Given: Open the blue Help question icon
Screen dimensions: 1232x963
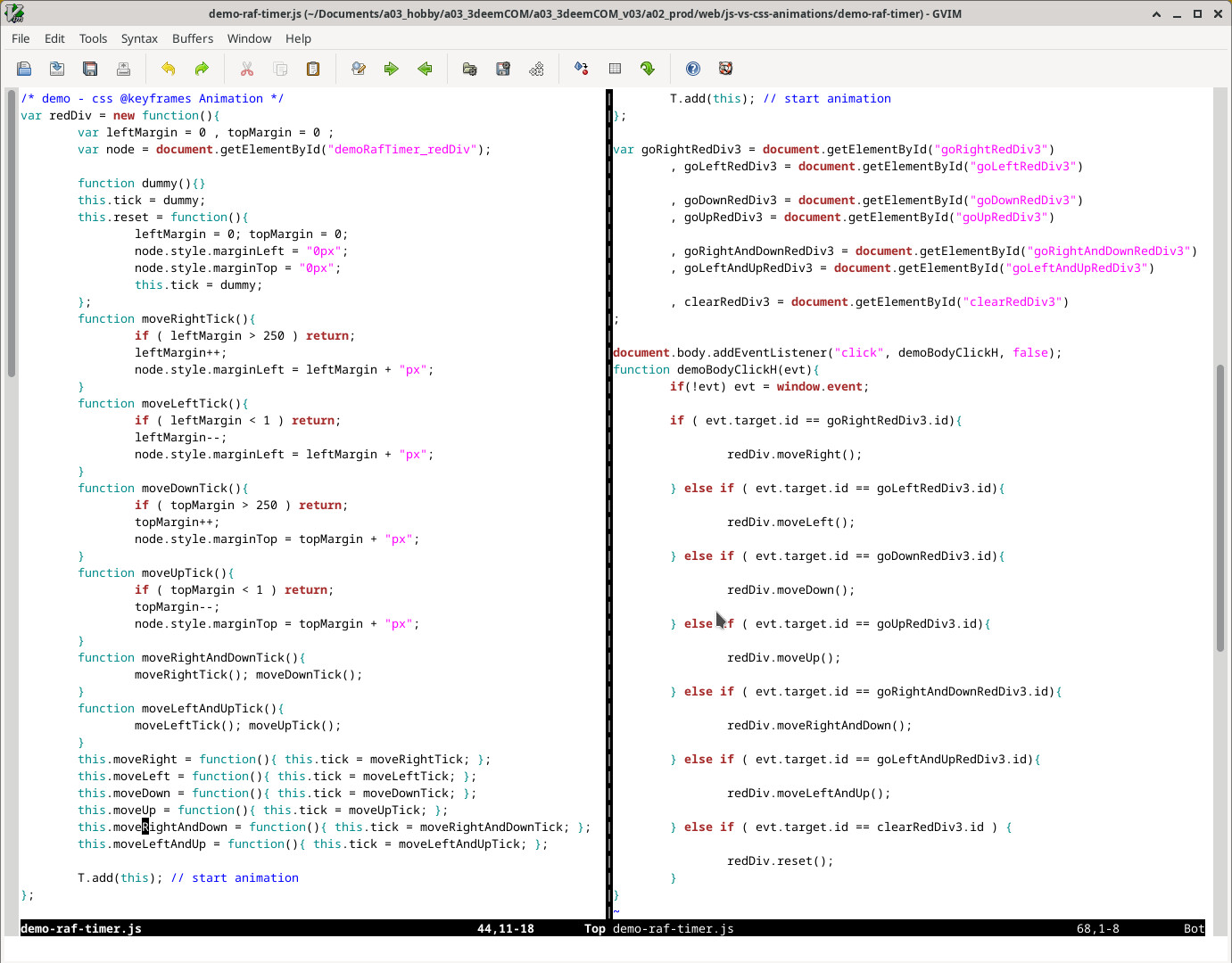Looking at the screenshot, I should (693, 69).
